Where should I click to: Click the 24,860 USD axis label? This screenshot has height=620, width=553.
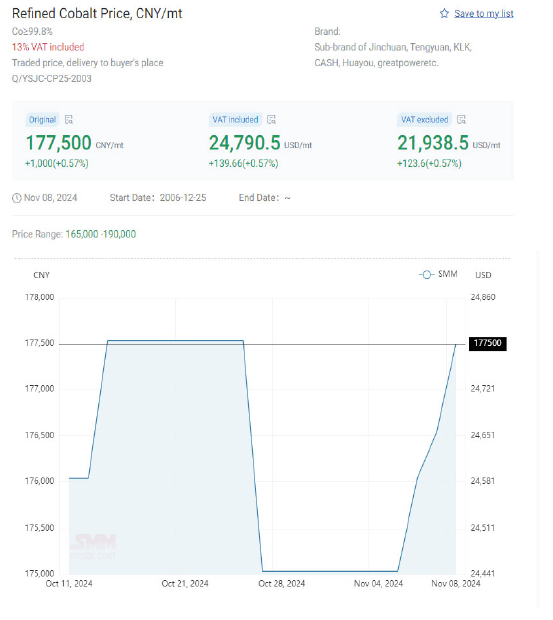pyautogui.click(x=483, y=297)
